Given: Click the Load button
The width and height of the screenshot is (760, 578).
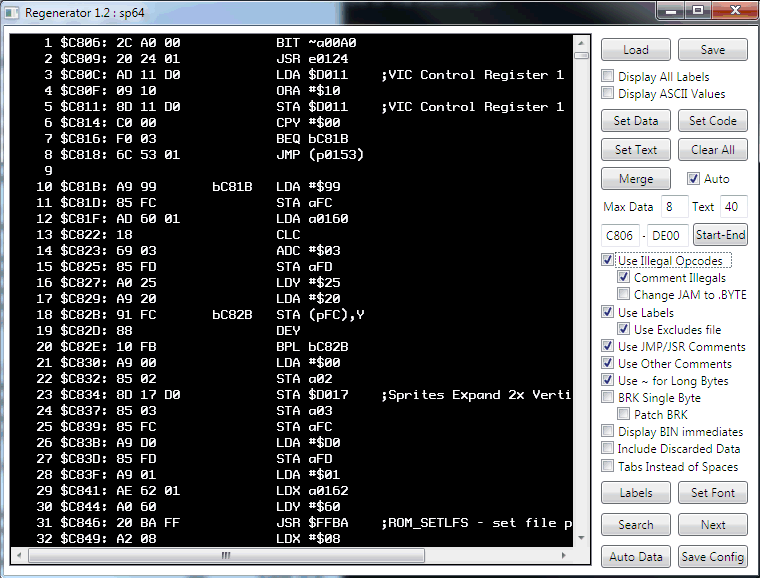Looking at the screenshot, I should 635,50.
